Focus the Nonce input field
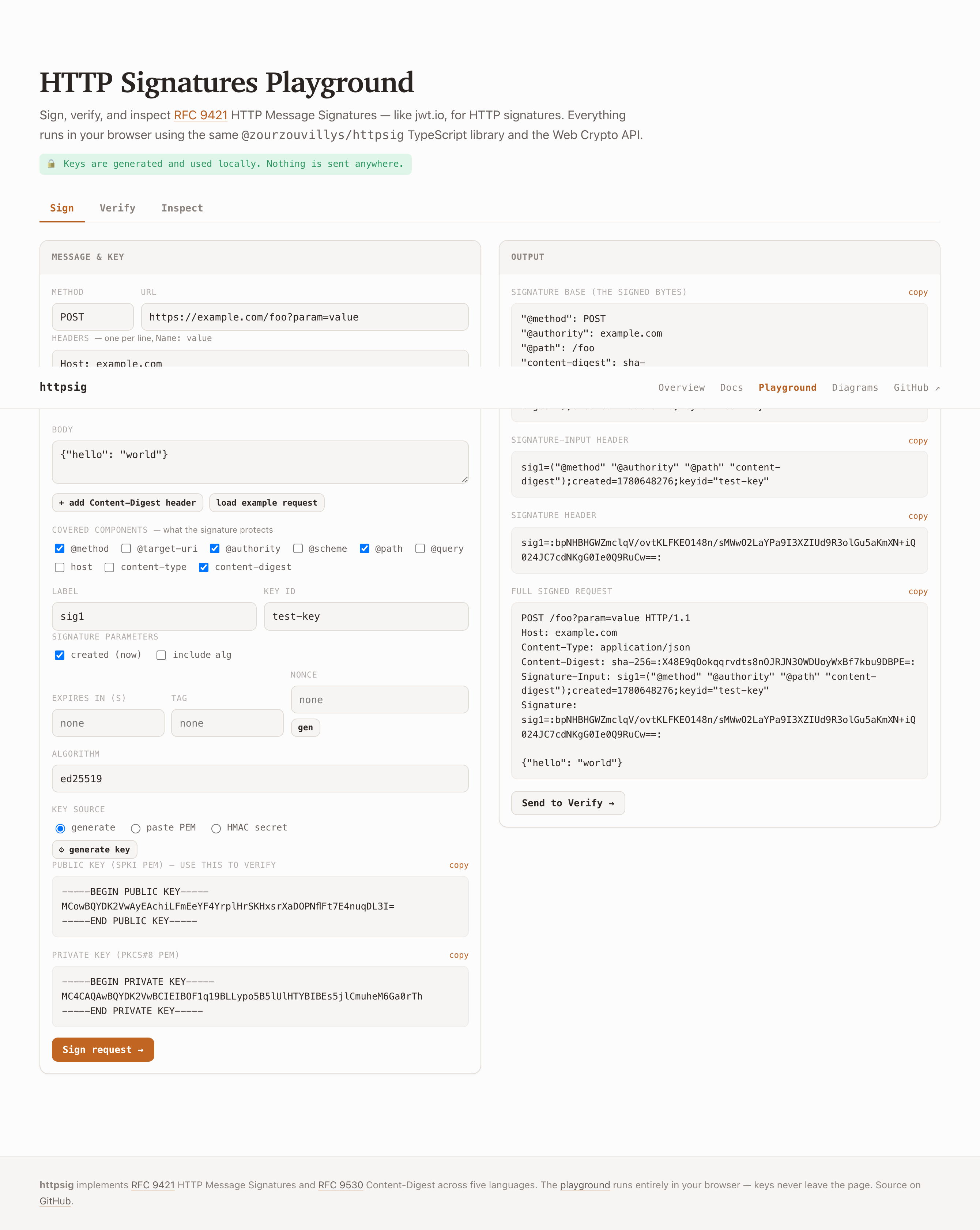Image resolution: width=980 pixels, height=1230 pixels. tap(380, 700)
